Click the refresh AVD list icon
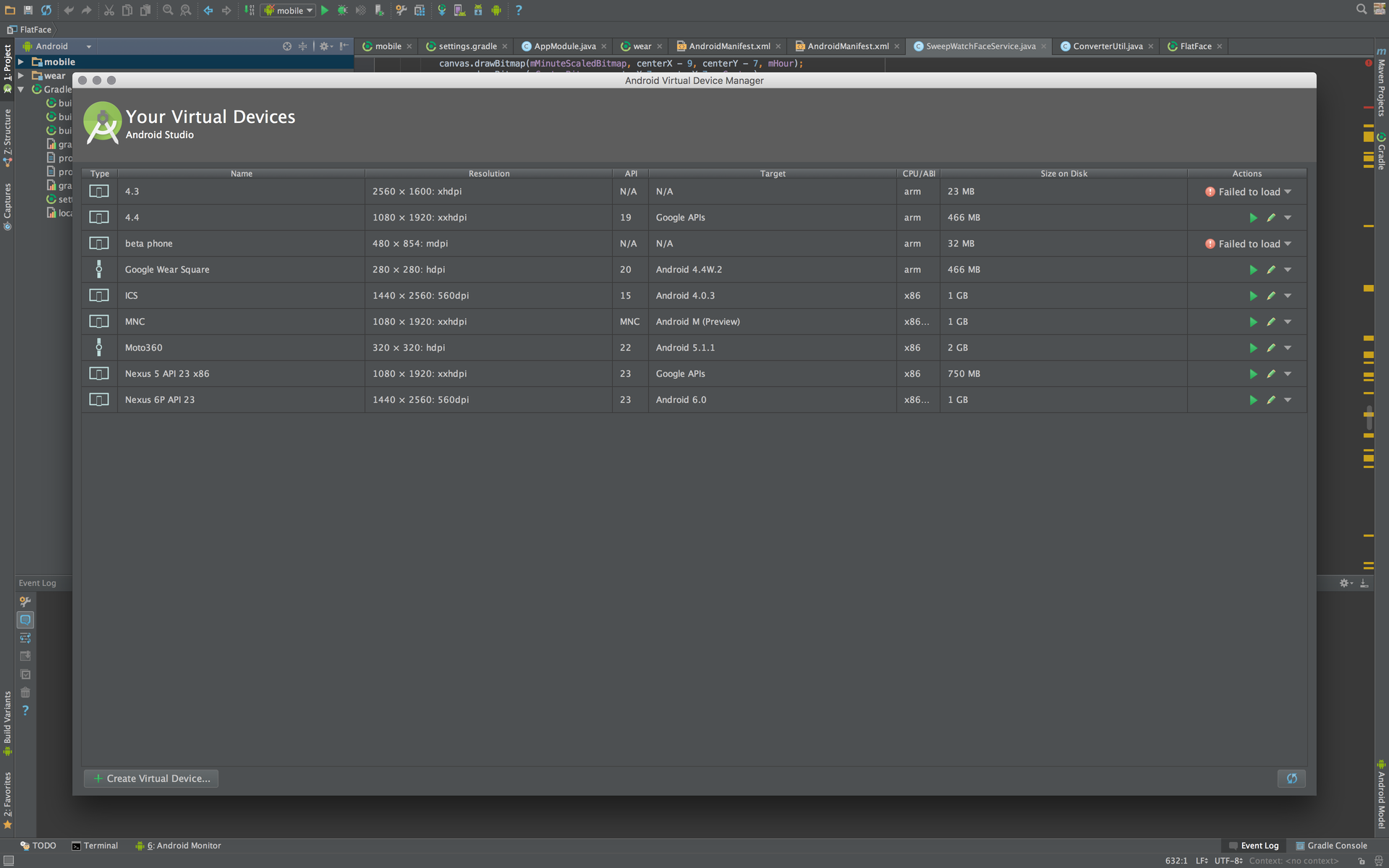This screenshot has width=1389, height=868. coord(1291,778)
